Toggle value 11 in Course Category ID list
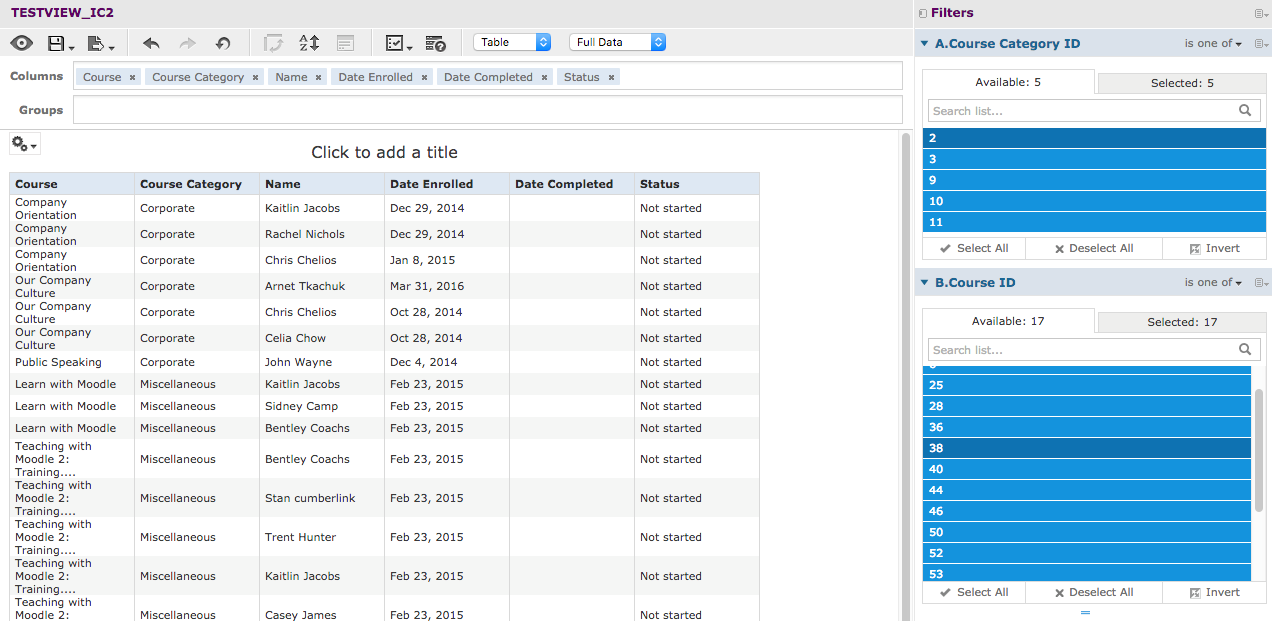Image resolution: width=1272 pixels, height=621 pixels. pos(1094,222)
